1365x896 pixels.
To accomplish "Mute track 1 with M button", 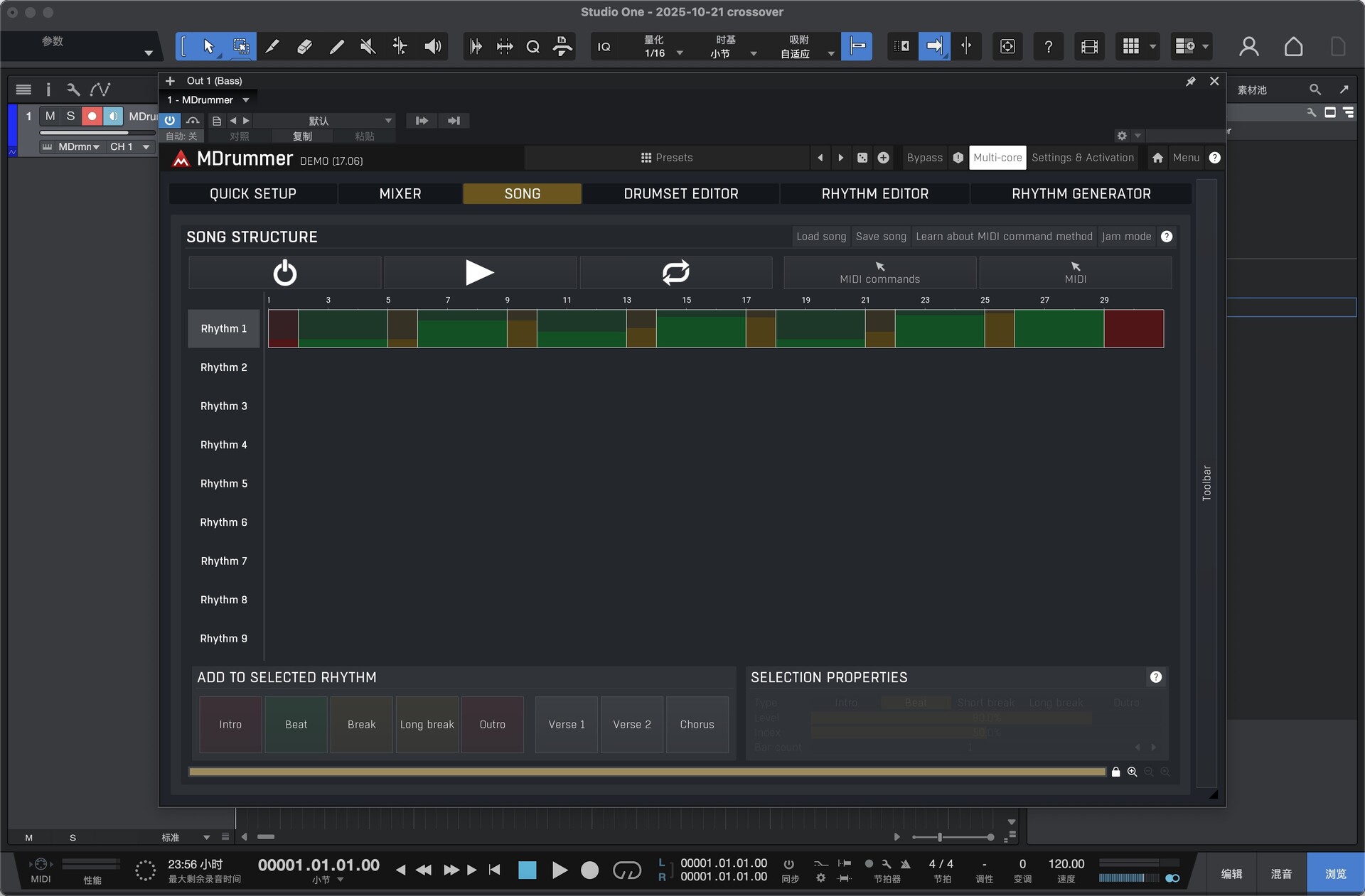I will (x=50, y=116).
